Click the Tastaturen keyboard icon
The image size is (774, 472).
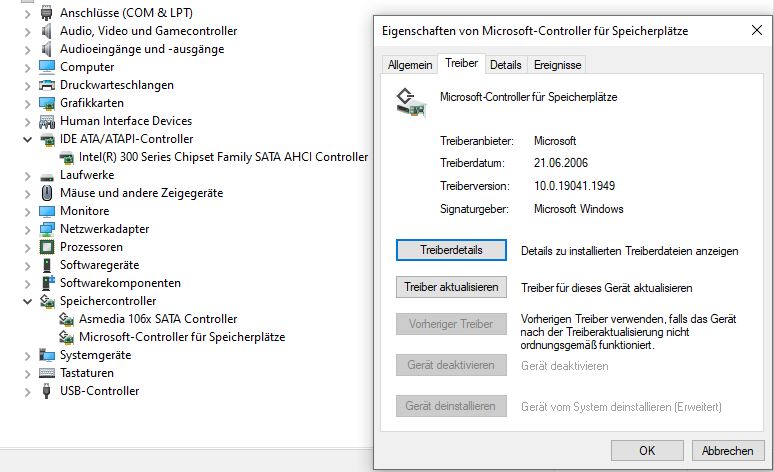(x=46, y=373)
